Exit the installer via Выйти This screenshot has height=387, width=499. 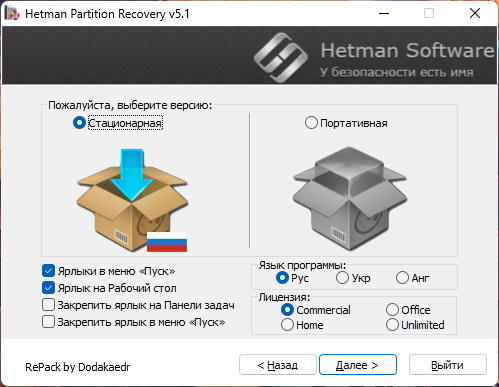coord(448,365)
